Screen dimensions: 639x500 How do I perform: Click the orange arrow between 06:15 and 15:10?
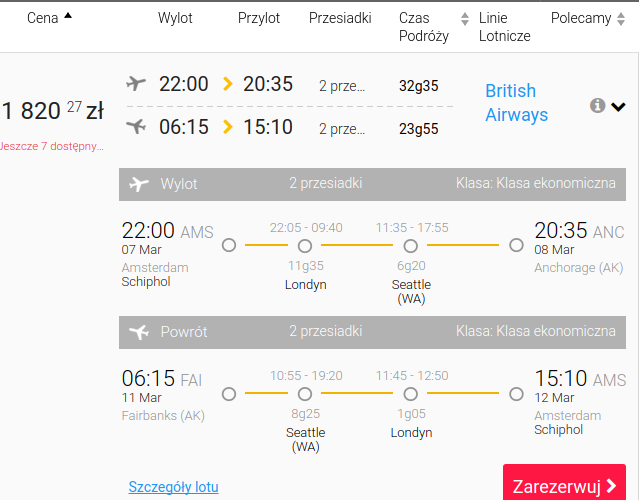click(x=228, y=127)
